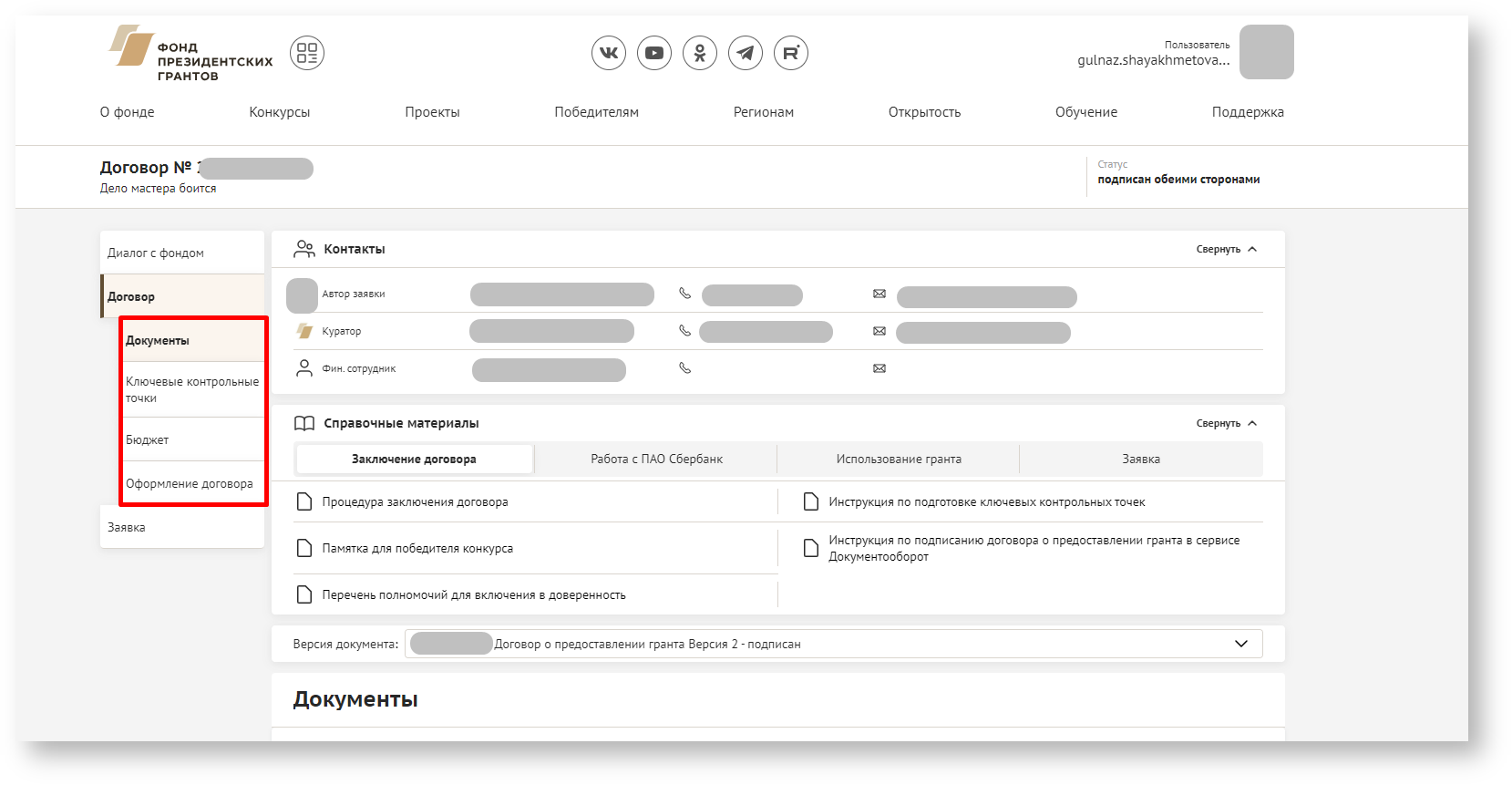Open the QR code icon near logo
Image resolution: width=1512 pixels, height=785 pixels.
point(307,53)
